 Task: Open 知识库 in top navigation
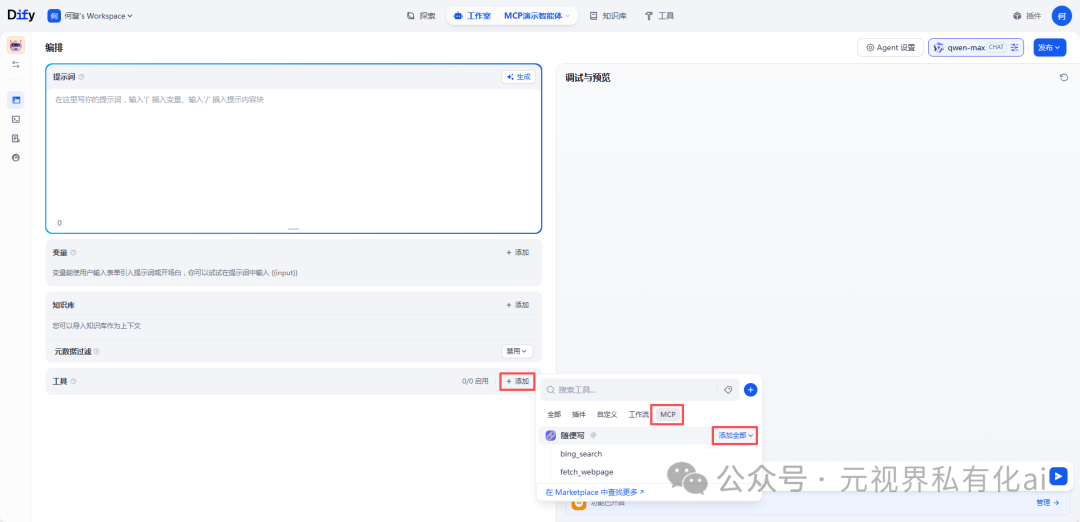(608, 16)
